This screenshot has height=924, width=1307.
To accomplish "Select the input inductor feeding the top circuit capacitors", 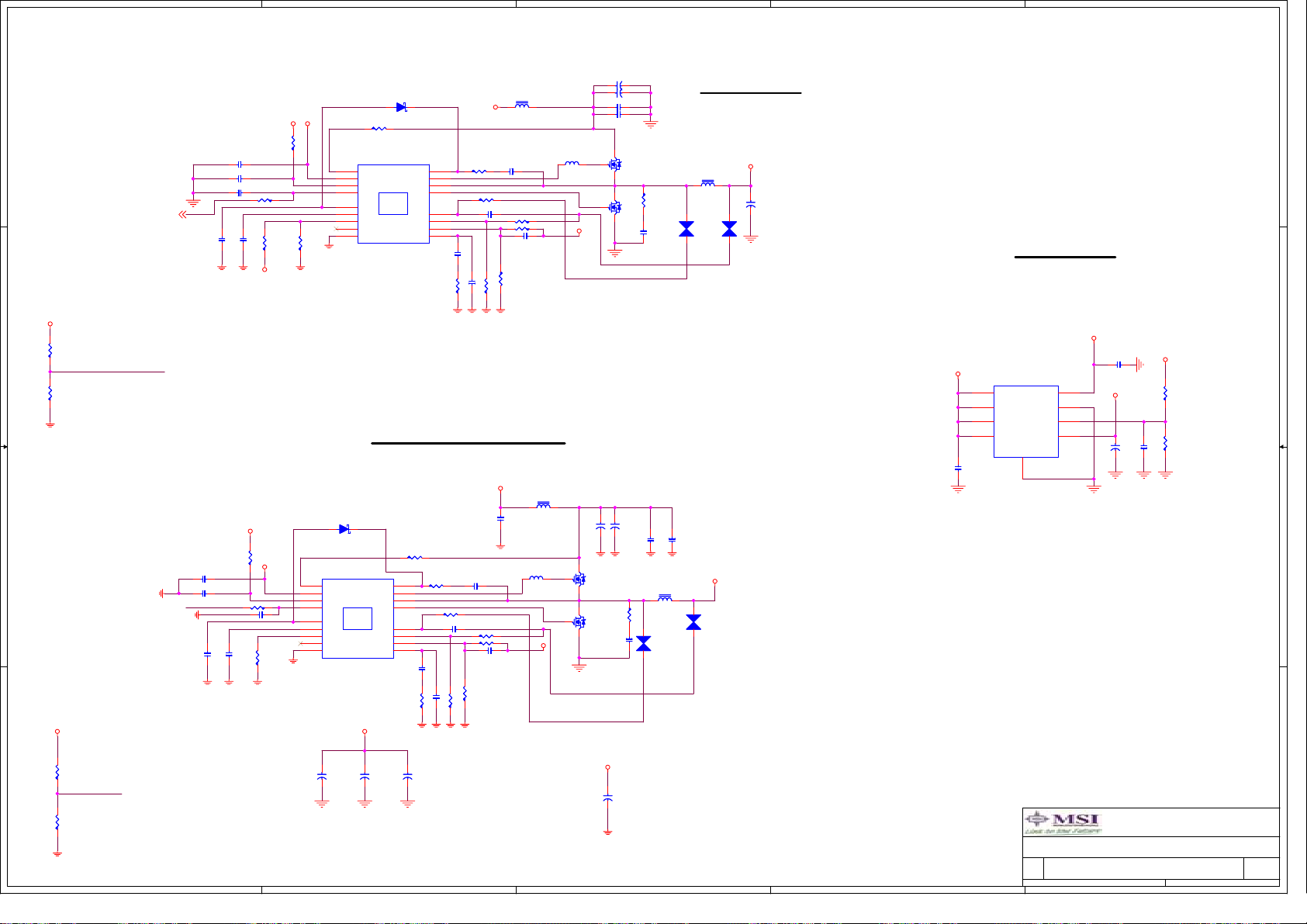I will tap(522, 105).
